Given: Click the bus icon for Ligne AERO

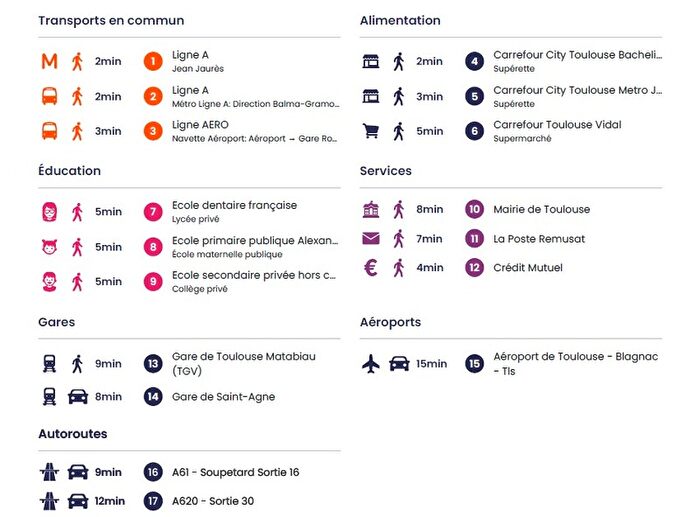Looking at the screenshot, I should point(49,131).
